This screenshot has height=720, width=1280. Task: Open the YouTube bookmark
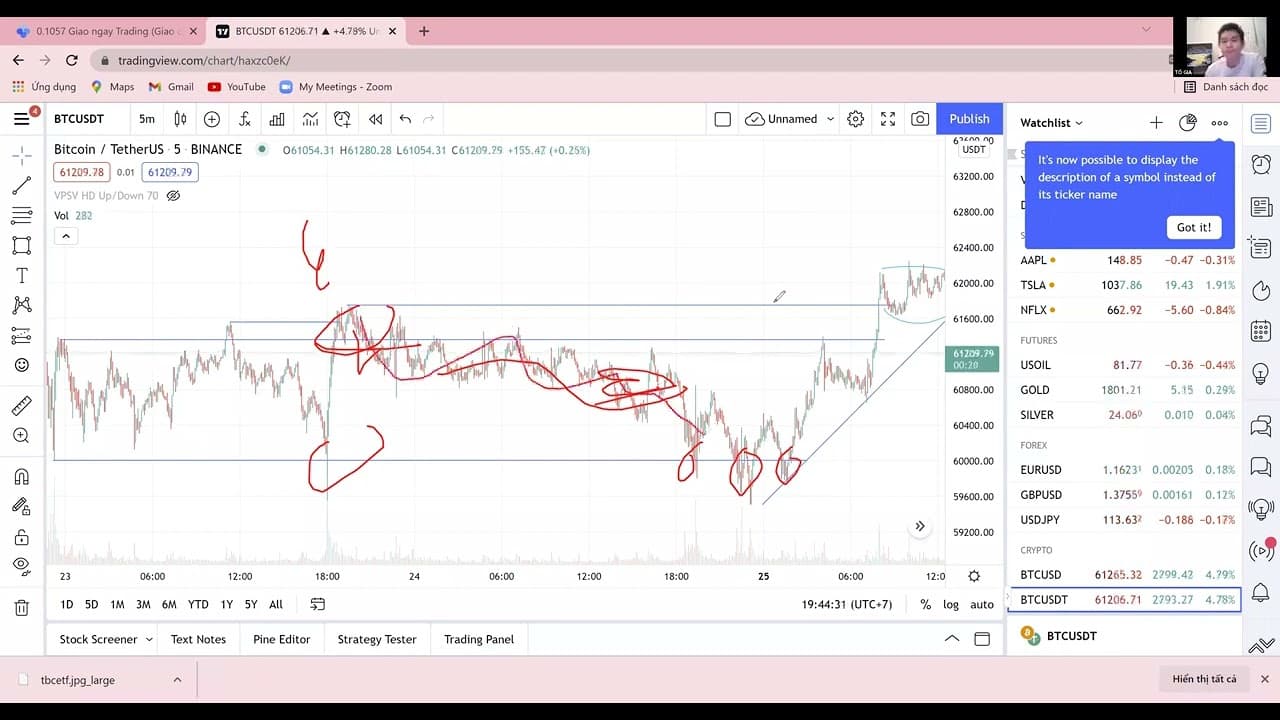point(236,87)
